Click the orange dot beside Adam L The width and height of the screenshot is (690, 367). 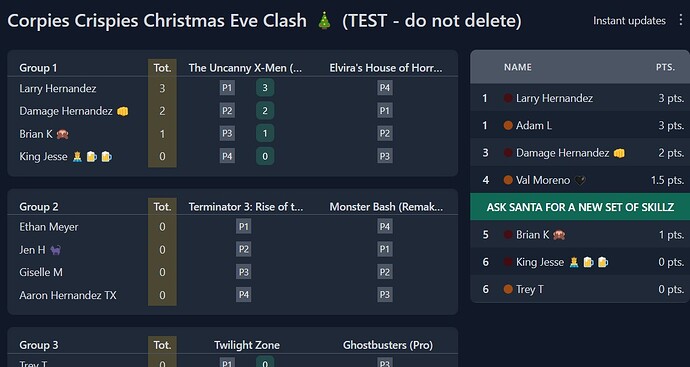click(x=508, y=125)
